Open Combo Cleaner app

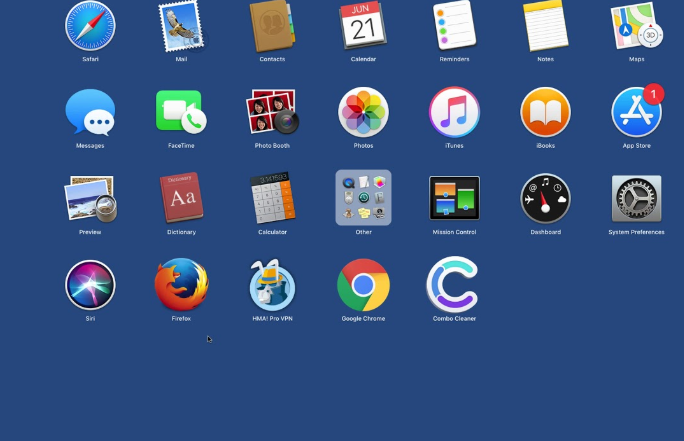(x=452, y=285)
